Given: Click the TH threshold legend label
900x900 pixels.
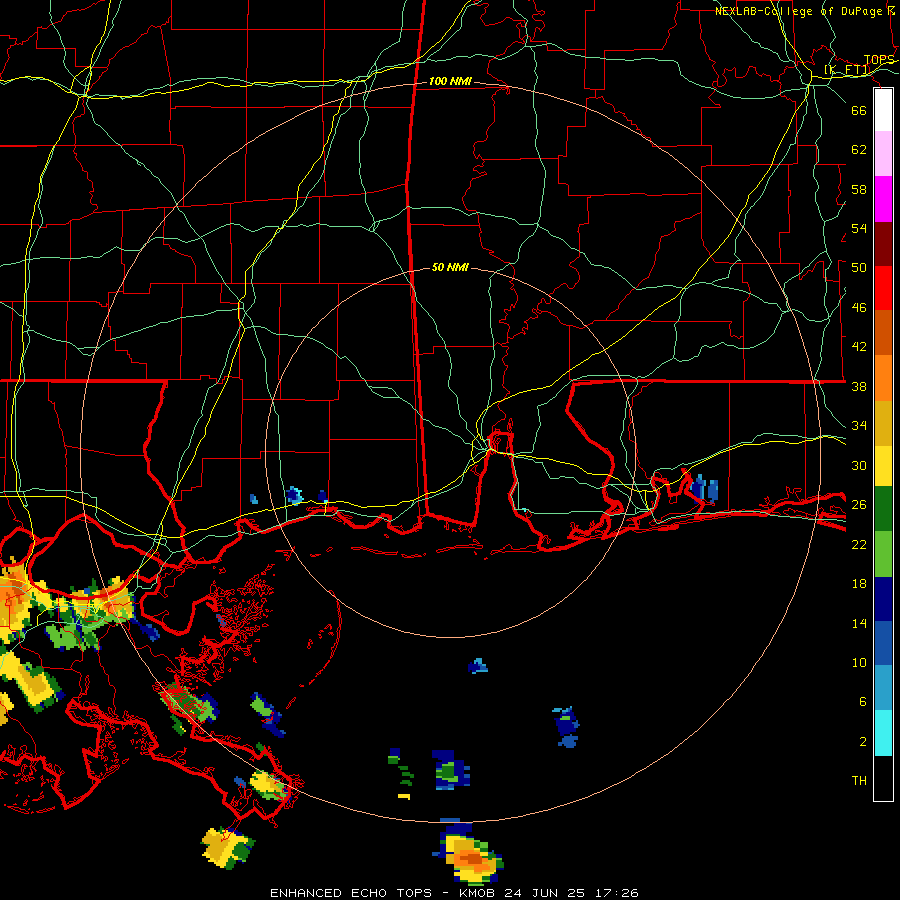Looking at the screenshot, I should [859, 780].
